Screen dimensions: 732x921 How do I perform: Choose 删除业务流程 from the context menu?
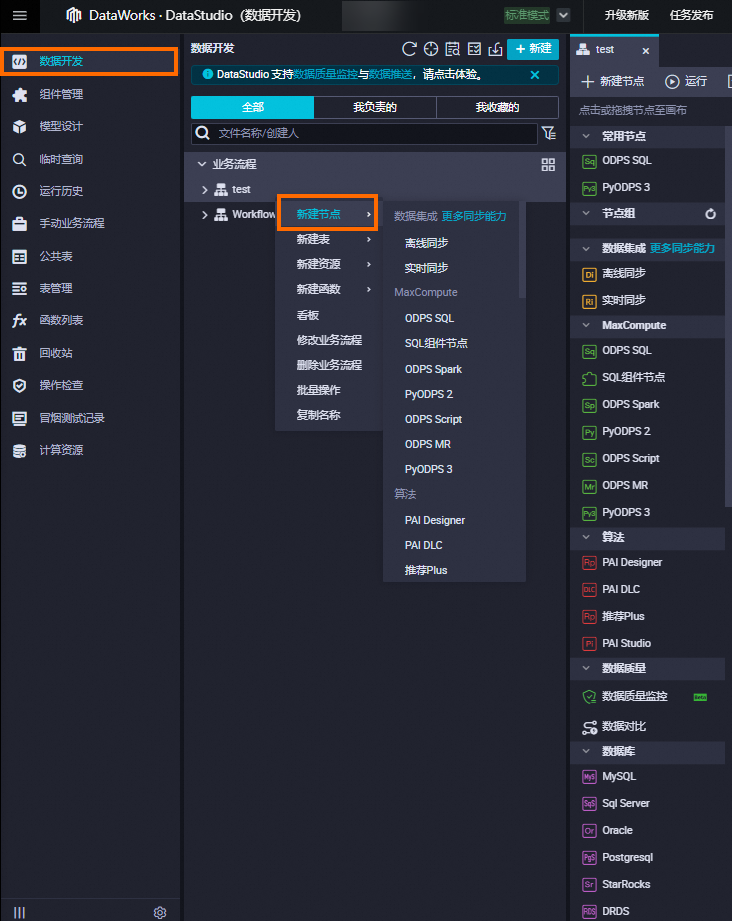pyautogui.click(x=329, y=365)
